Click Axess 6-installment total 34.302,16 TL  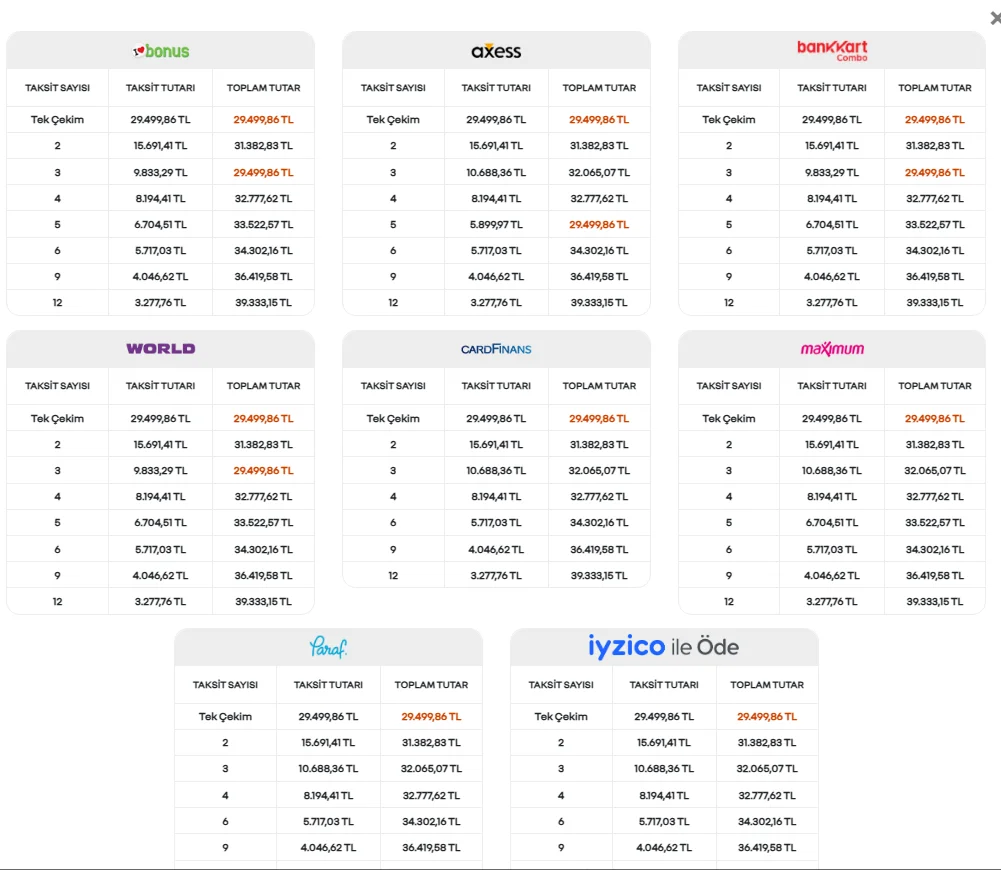[x=599, y=251]
